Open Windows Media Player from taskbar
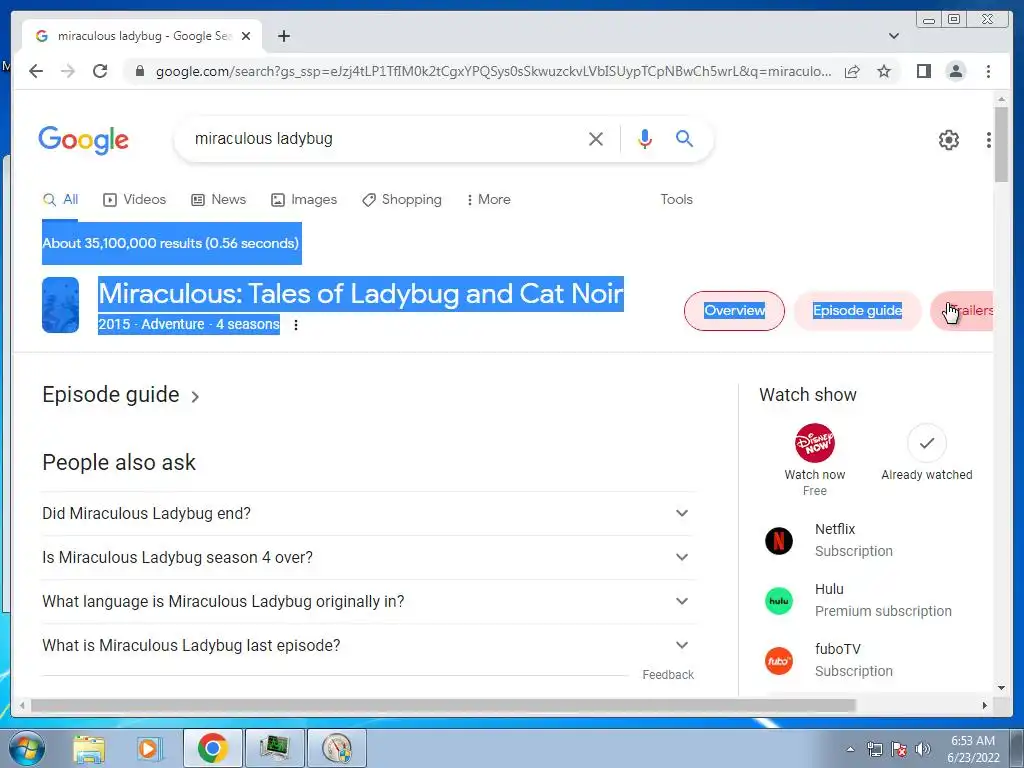The width and height of the screenshot is (1024, 768). (149, 748)
